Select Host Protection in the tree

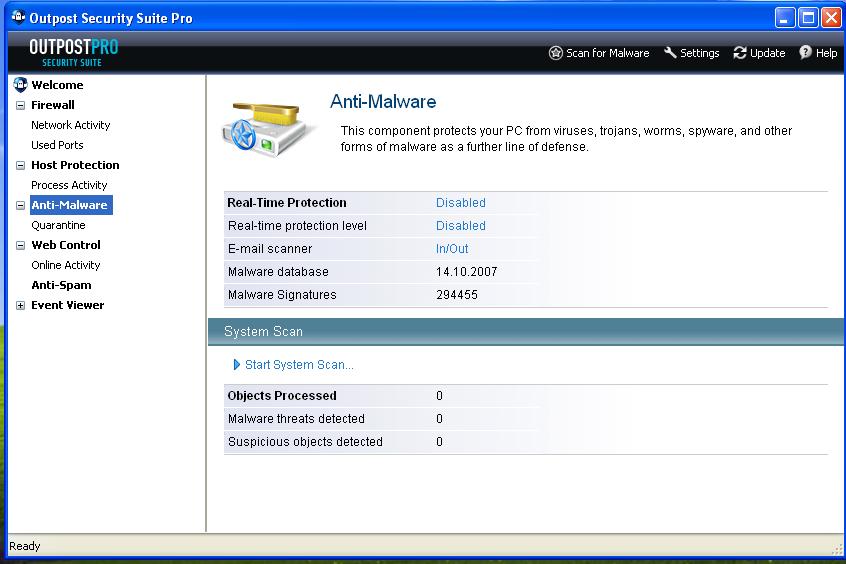tap(75, 165)
